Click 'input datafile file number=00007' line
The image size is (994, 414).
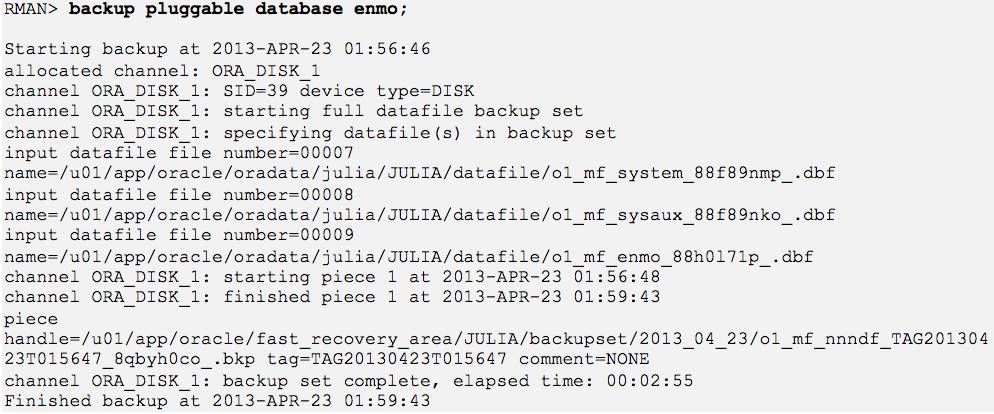click(179, 153)
